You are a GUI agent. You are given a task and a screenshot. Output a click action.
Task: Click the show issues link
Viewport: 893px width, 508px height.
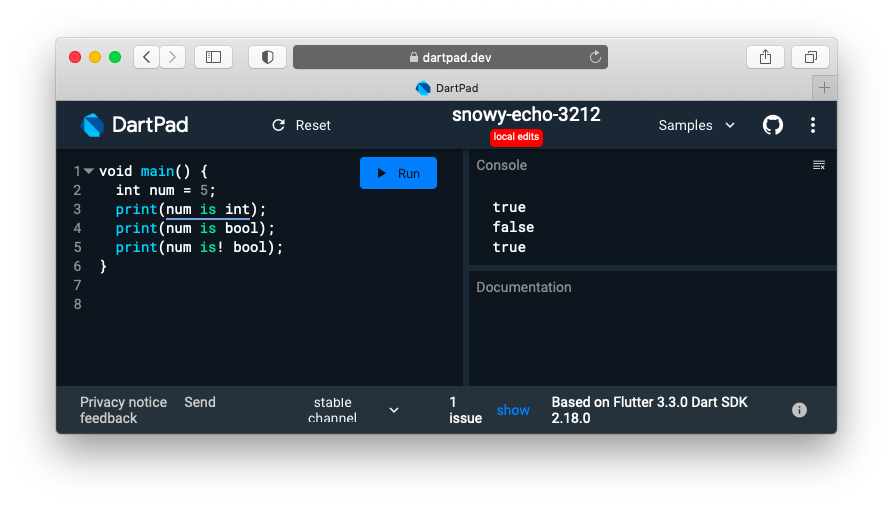tap(513, 410)
